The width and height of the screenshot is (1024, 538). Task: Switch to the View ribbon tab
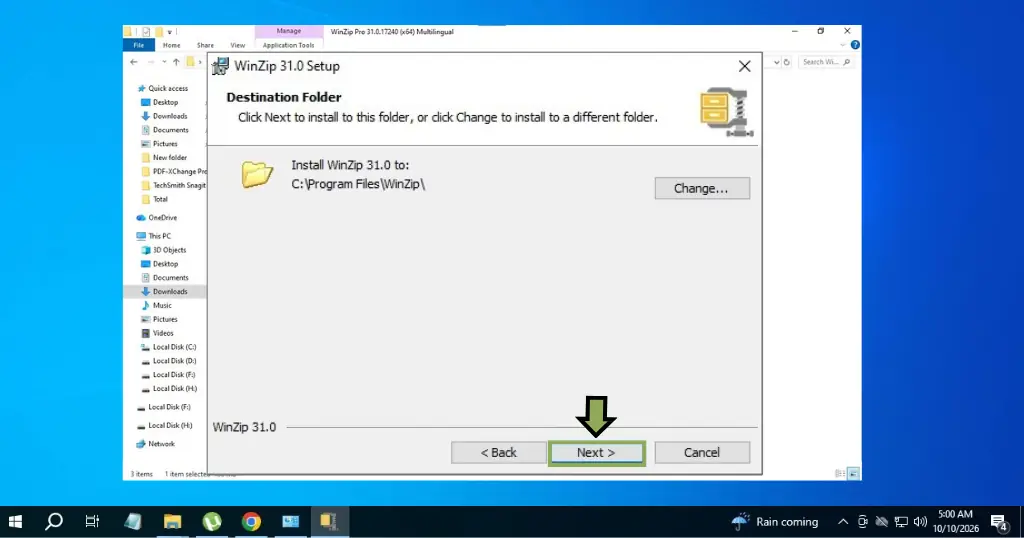237,45
